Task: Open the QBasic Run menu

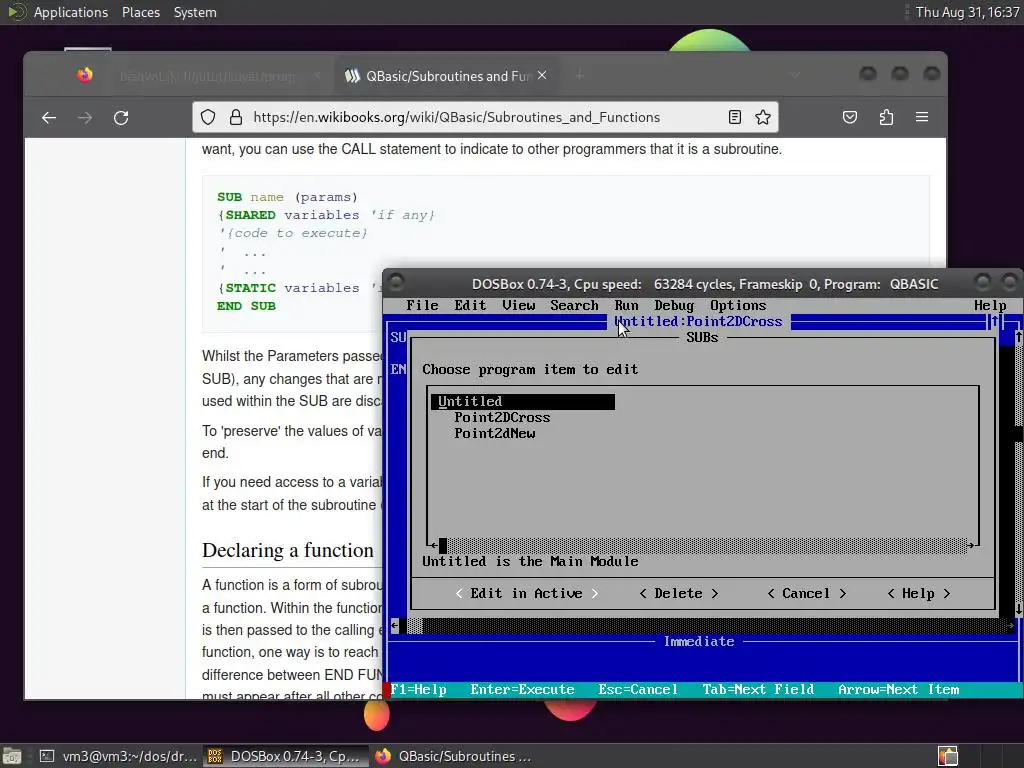Action: 626,305
